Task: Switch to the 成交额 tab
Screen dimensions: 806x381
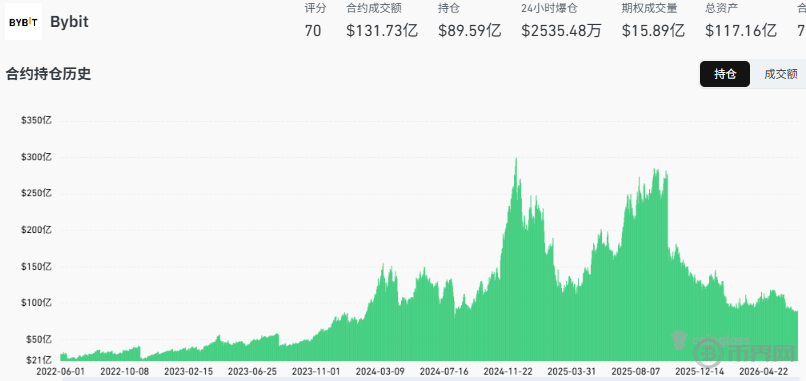Action: (780, 74)
